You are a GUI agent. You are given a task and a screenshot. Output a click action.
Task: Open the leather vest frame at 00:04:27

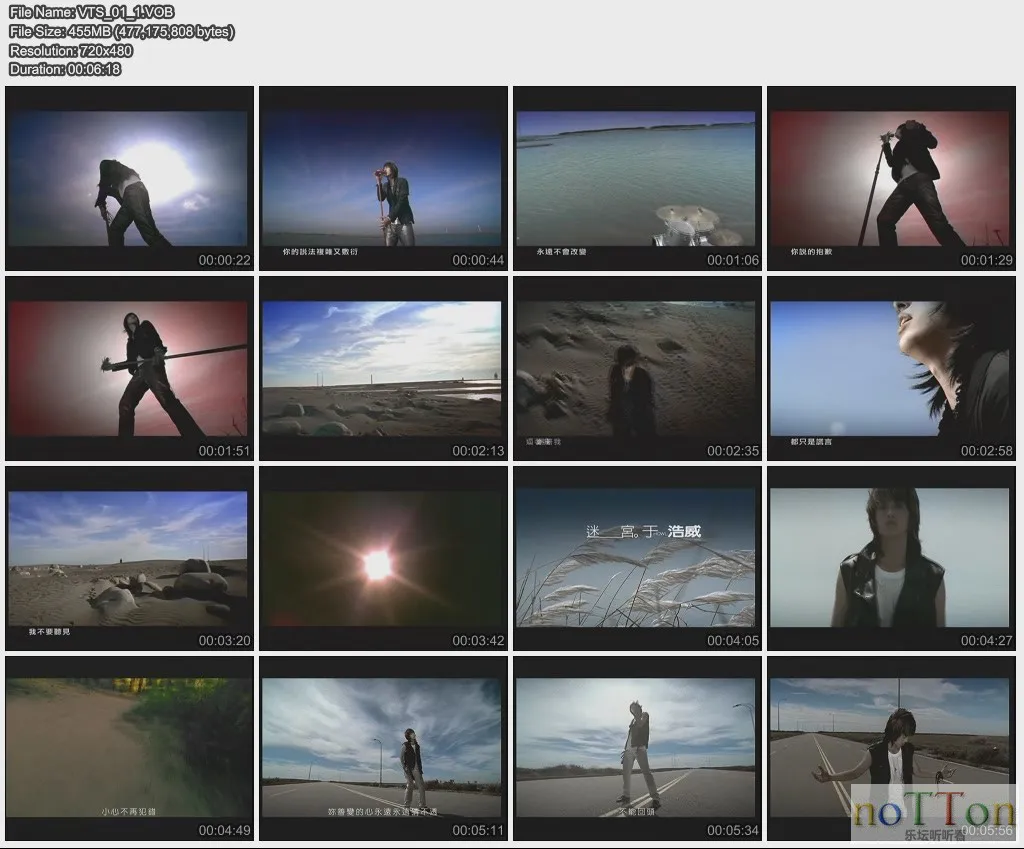891,558
